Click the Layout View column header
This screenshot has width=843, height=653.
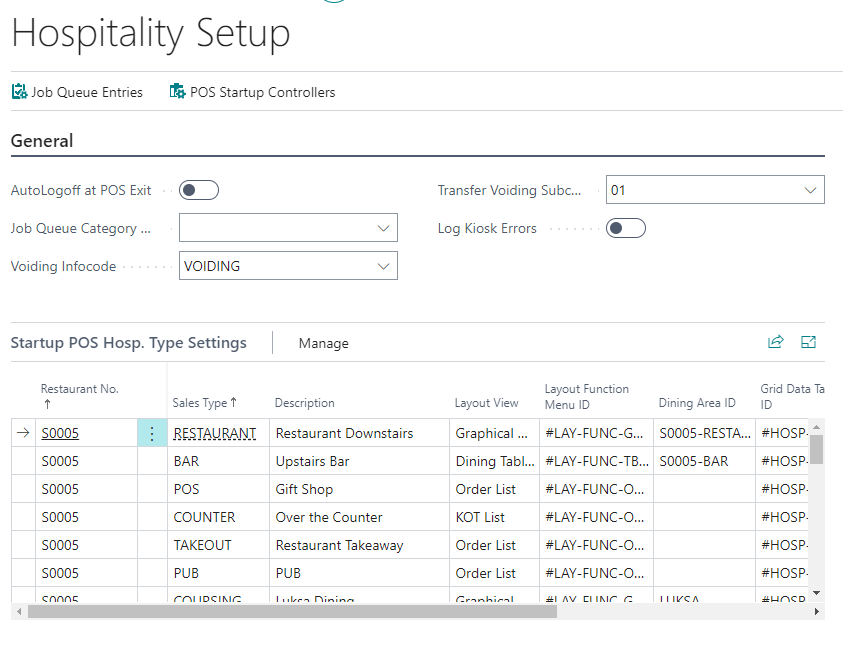[487, 403]
